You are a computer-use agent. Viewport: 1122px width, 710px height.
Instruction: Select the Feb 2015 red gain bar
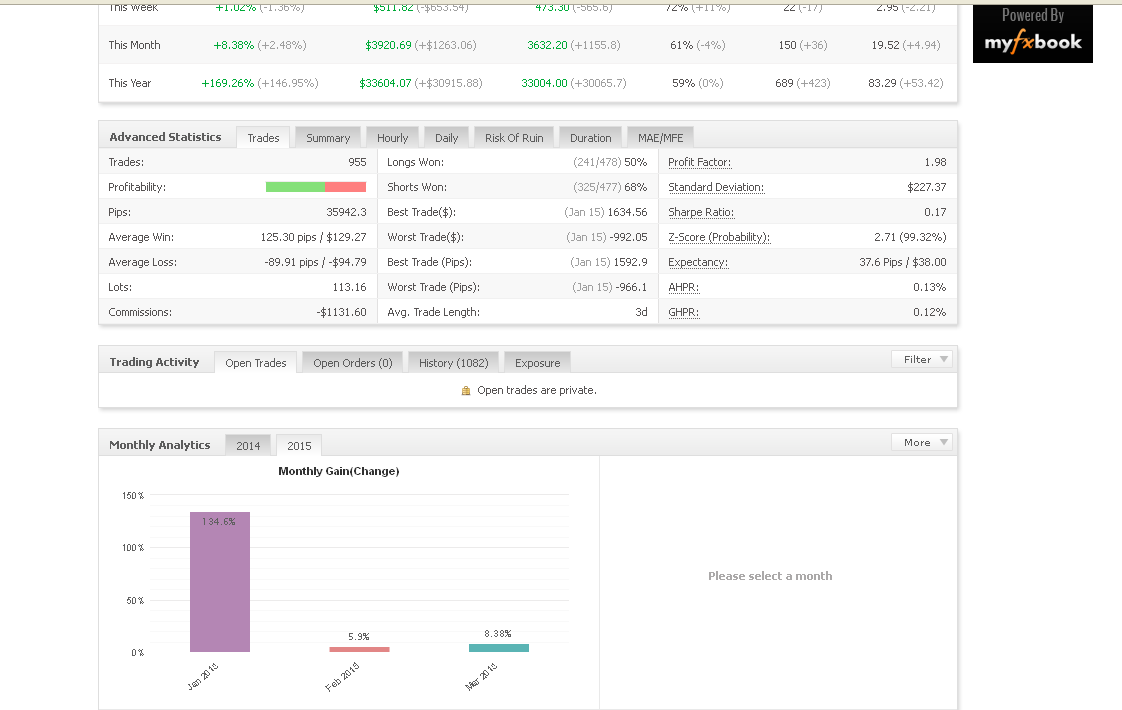359,649
